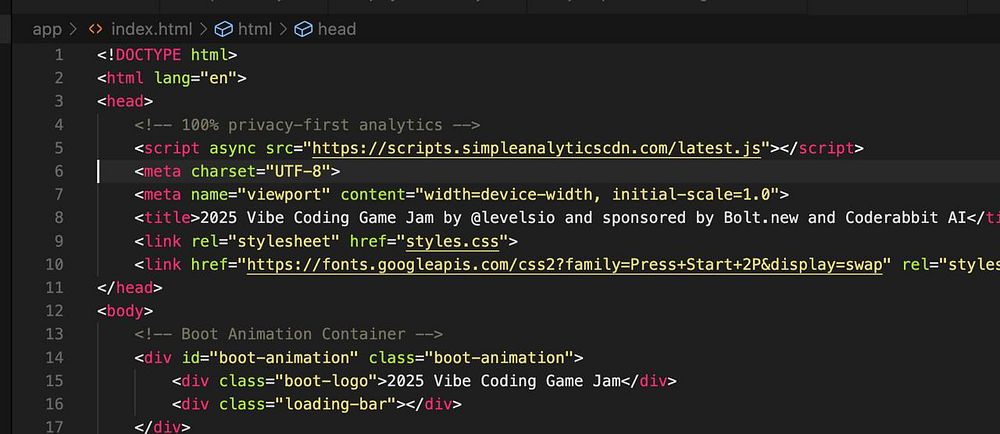1000x434 pixels.
Task: Click line number 1 in the gutter
Action: click(59, 55)
